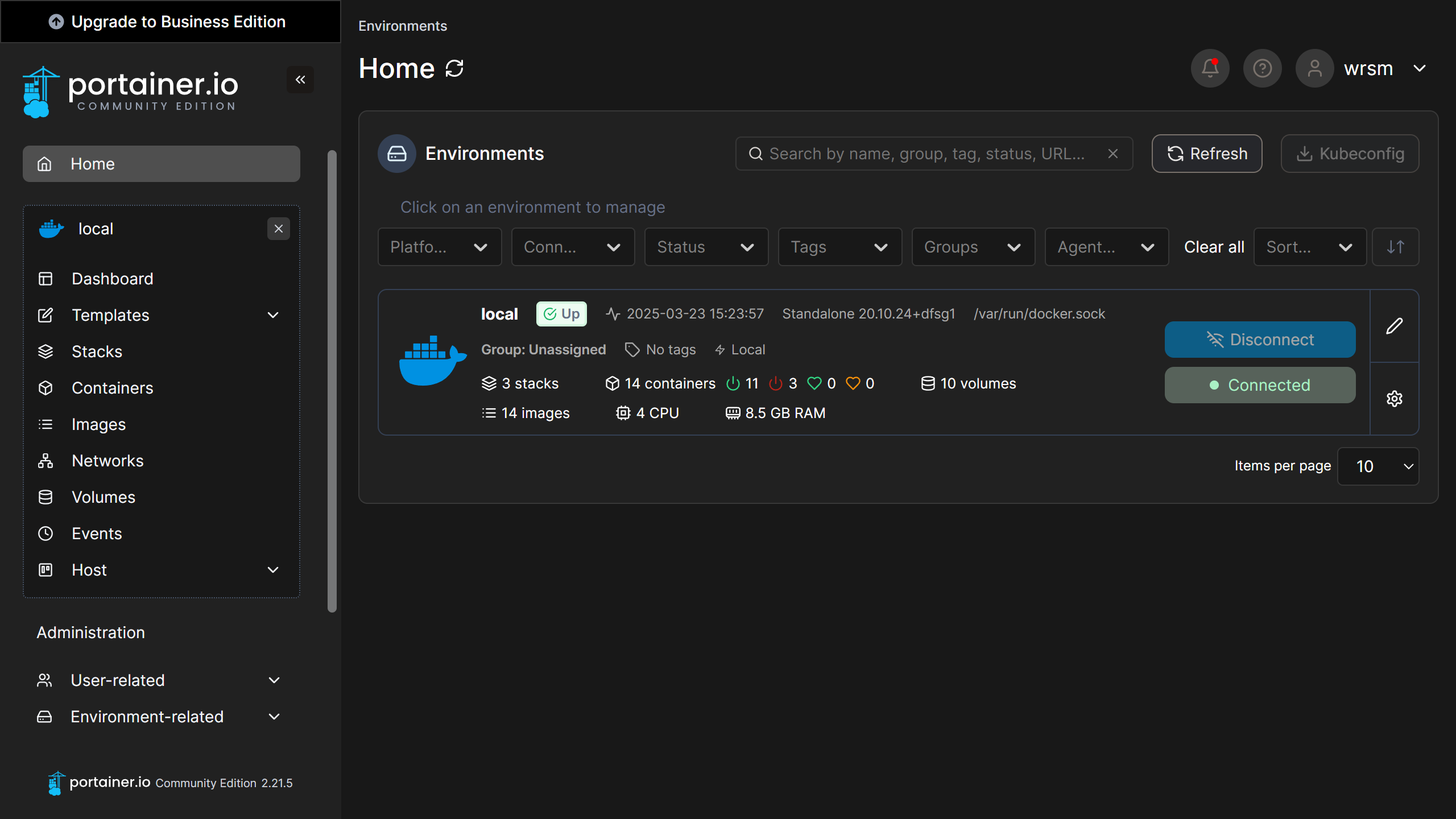Screen dimensions: 1456x819
Task: Click the Kubeconfig button
Action: tap(1350, 154)
